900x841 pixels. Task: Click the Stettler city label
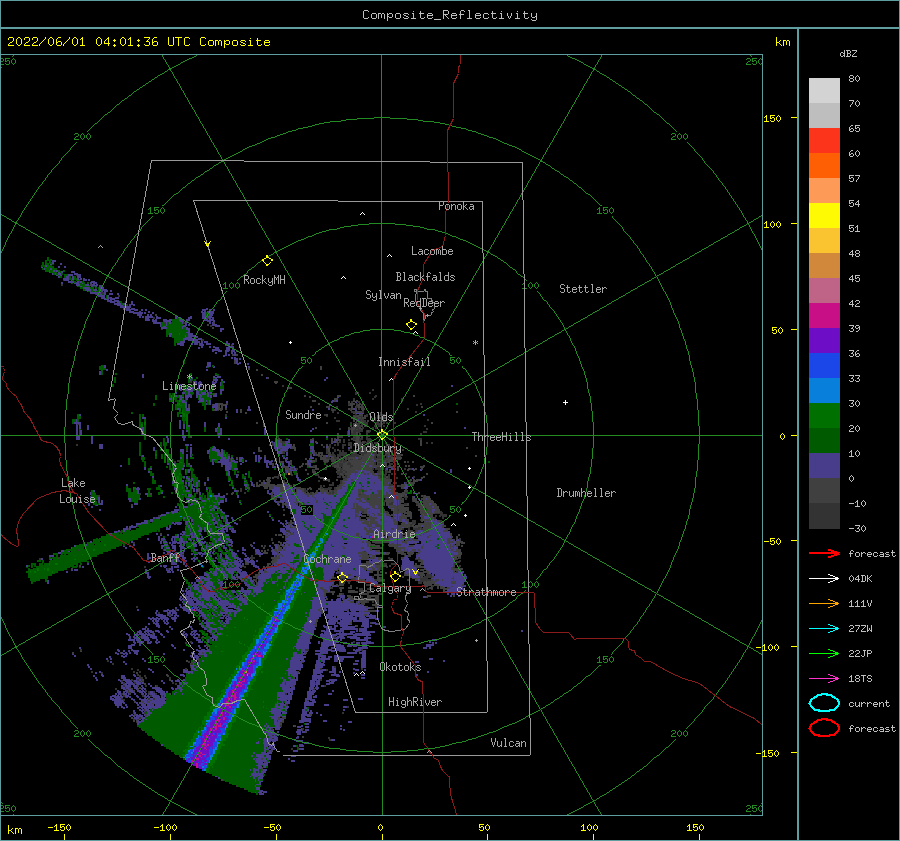tap(583, 289)
